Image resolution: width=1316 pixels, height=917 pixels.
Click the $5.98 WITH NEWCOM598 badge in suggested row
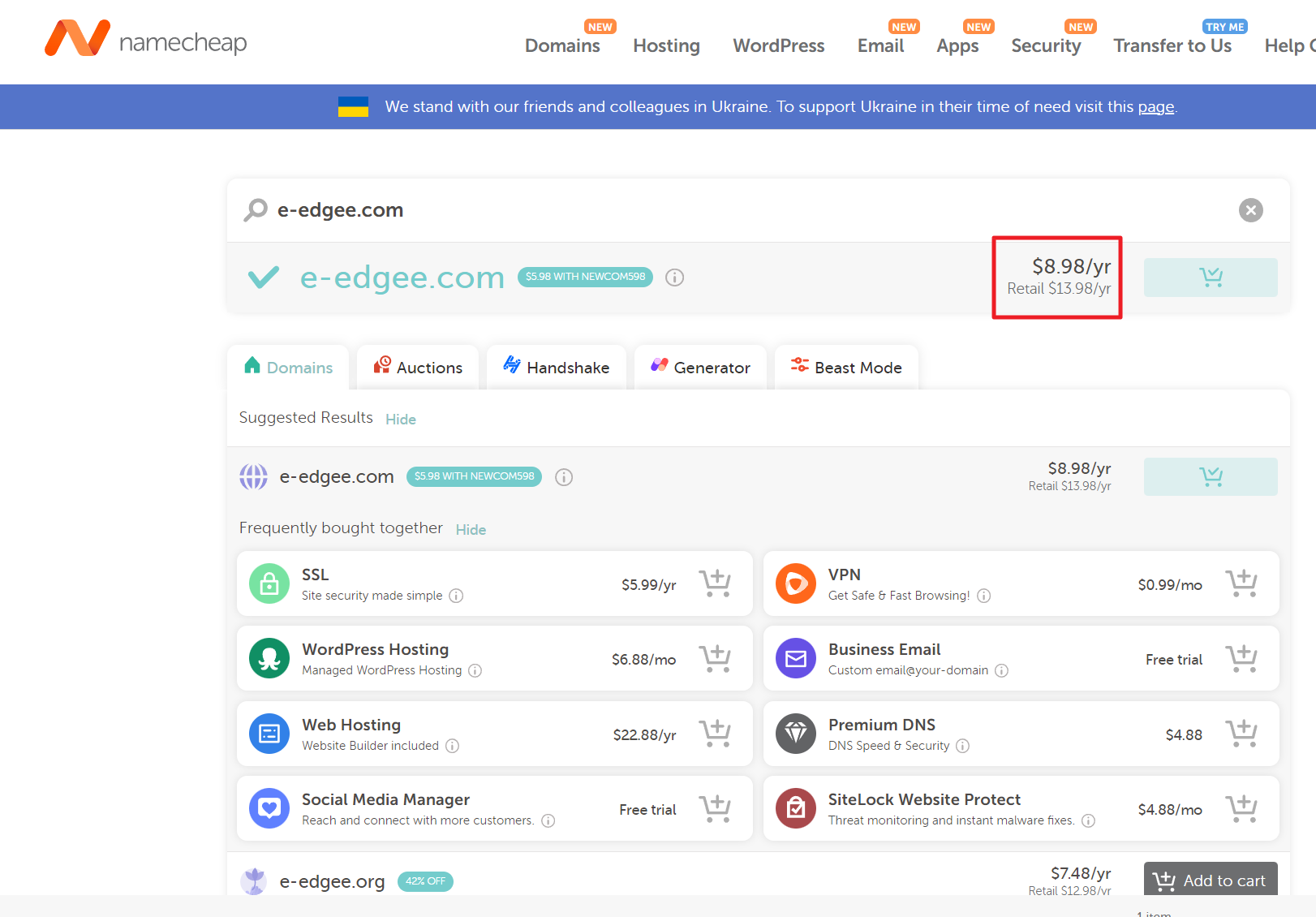tap(474, 476)
